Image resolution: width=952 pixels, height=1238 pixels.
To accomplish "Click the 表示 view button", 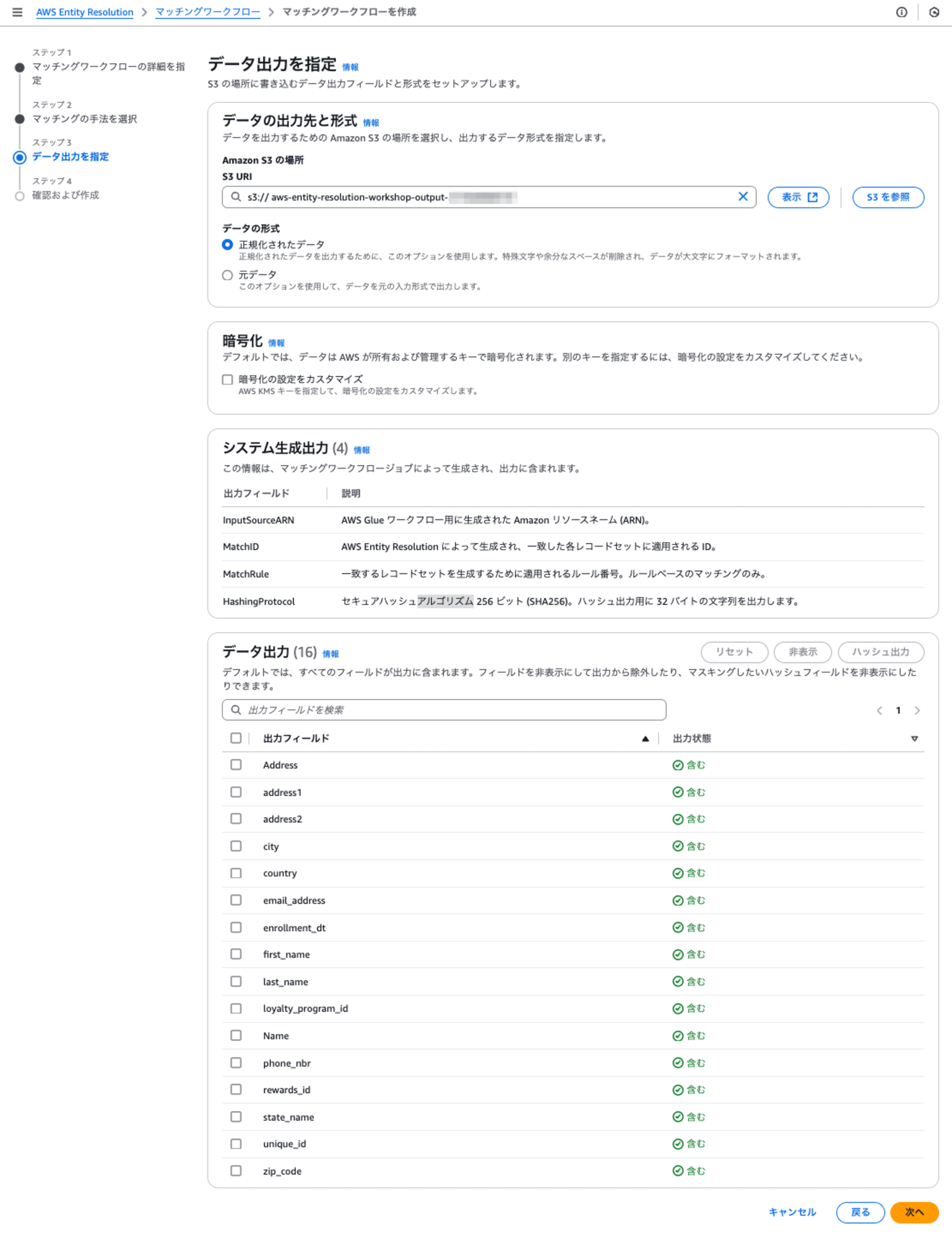I will (798, 197).
